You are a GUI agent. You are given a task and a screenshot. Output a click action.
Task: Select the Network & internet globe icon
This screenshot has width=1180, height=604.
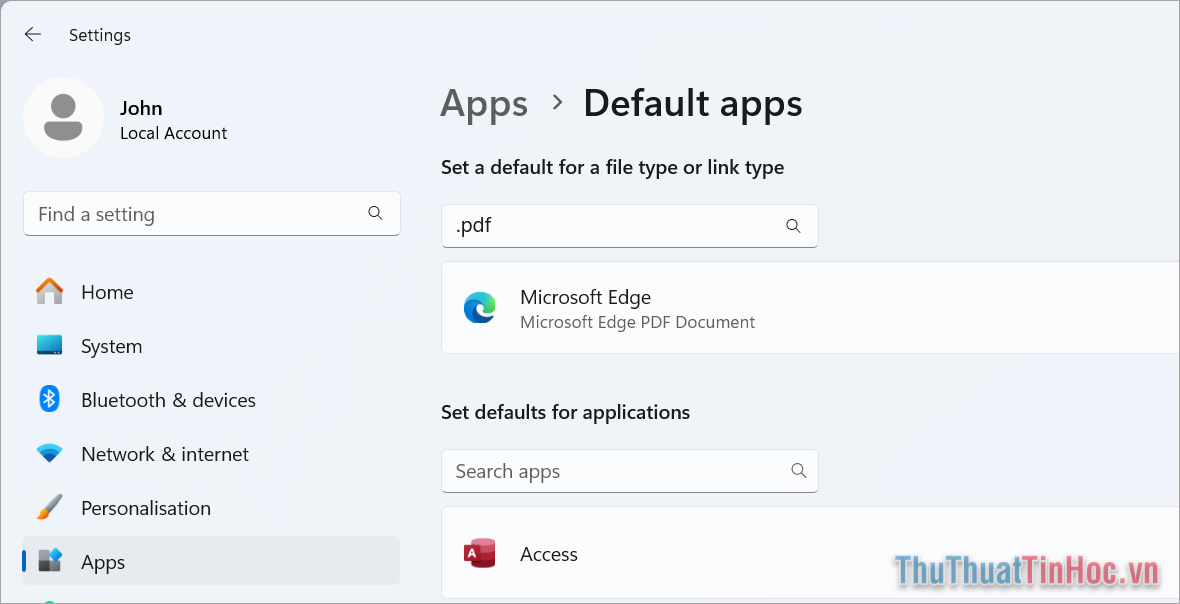49,454
